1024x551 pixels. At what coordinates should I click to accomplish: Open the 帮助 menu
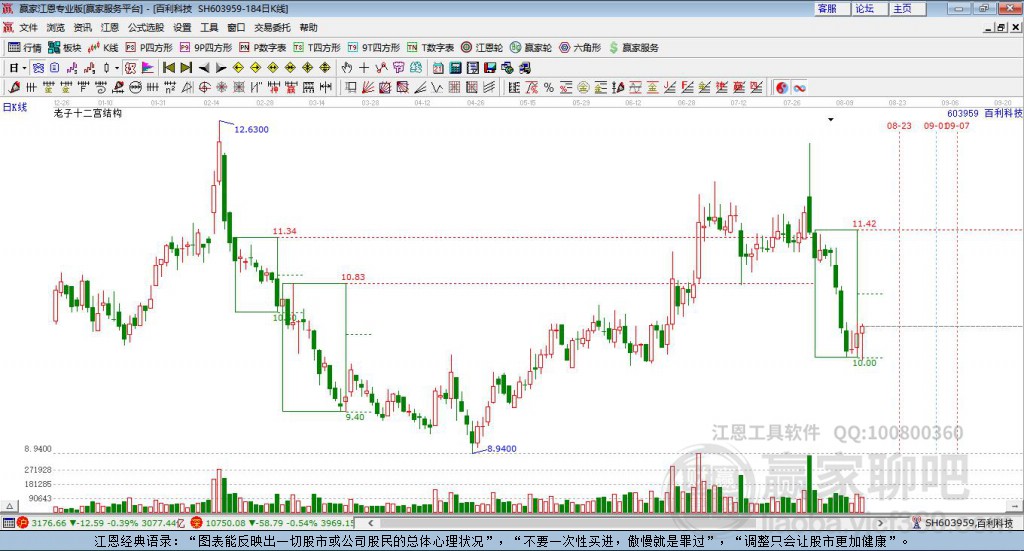pyautogui.click(x=308, y=27)
